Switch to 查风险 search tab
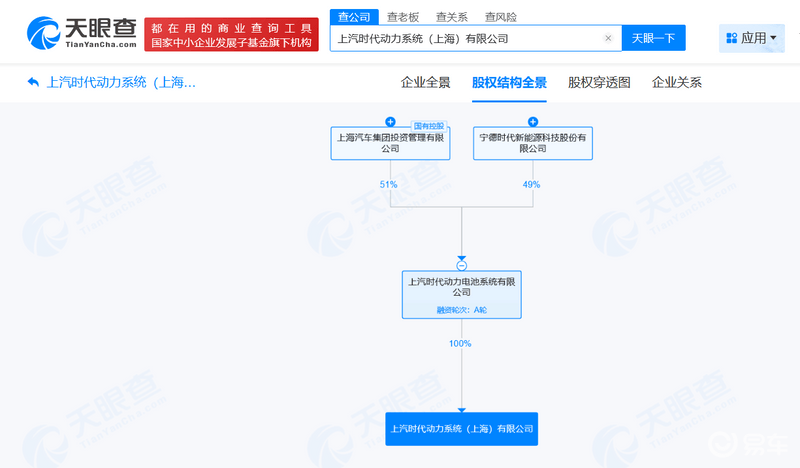Image resolution: width=800 pixels, height=468 pixels. pyautogui.click(x=500, y=16)
